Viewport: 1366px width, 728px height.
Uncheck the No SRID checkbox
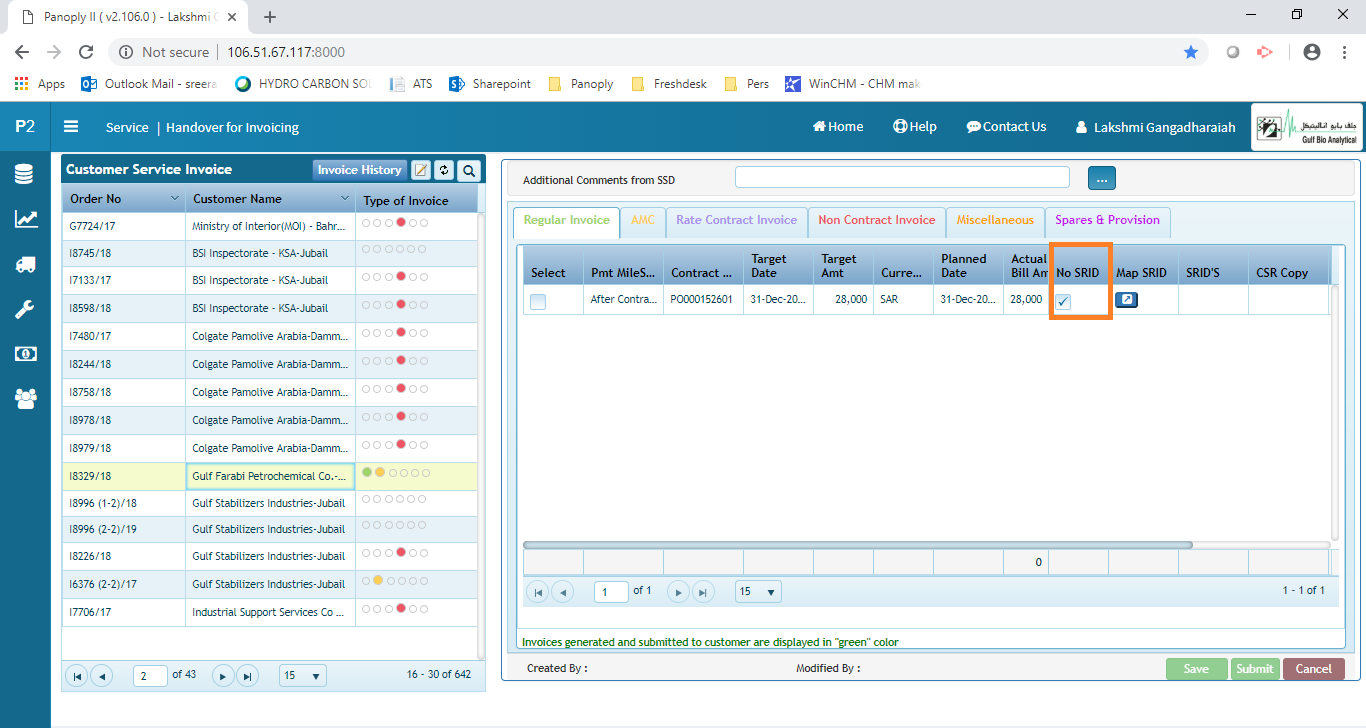coord(1064,302)
